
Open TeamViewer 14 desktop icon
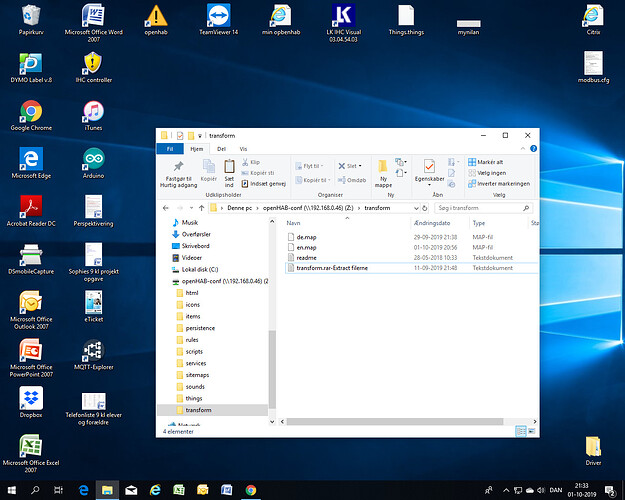[218, 20]
